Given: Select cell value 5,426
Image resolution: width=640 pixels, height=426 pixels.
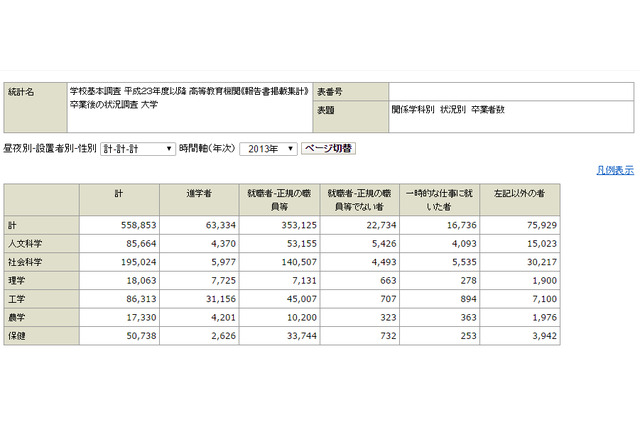Looking at the screenshot, I should coord(384,244).
